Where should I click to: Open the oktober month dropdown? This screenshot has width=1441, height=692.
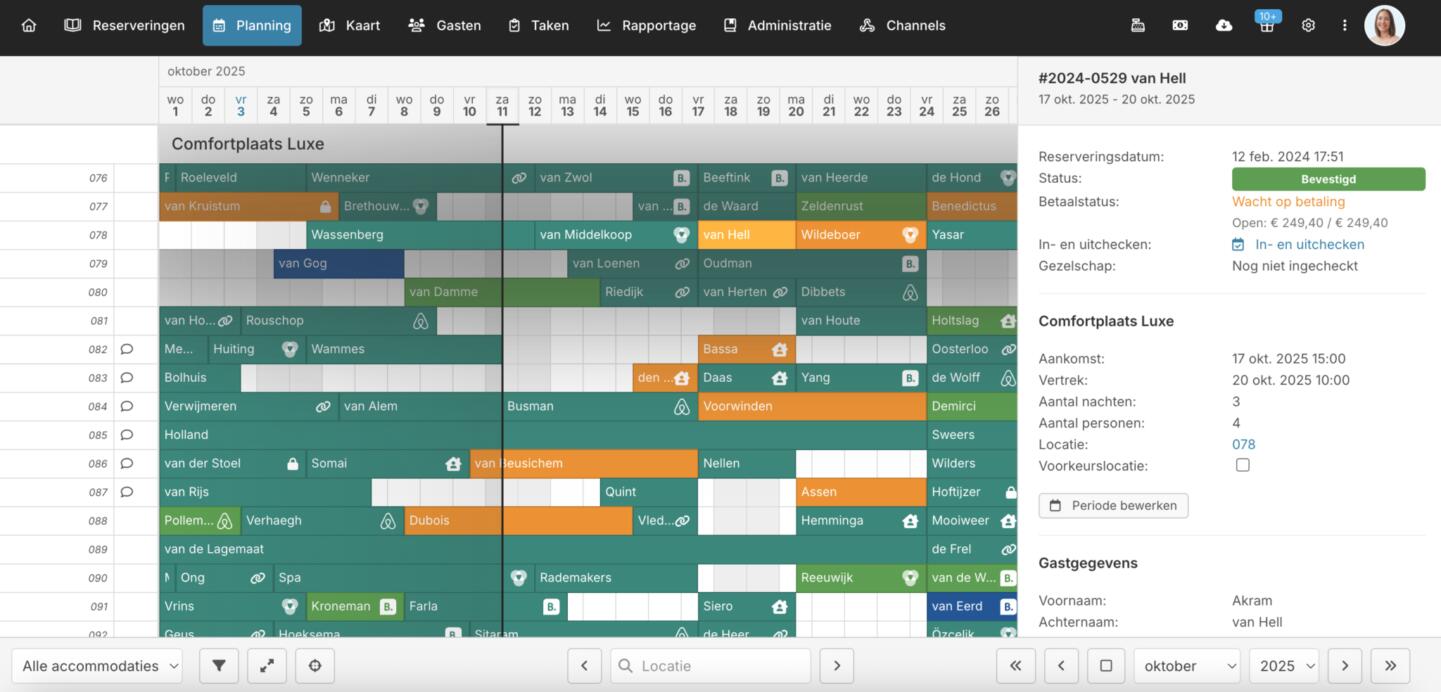pos(1187,666)
